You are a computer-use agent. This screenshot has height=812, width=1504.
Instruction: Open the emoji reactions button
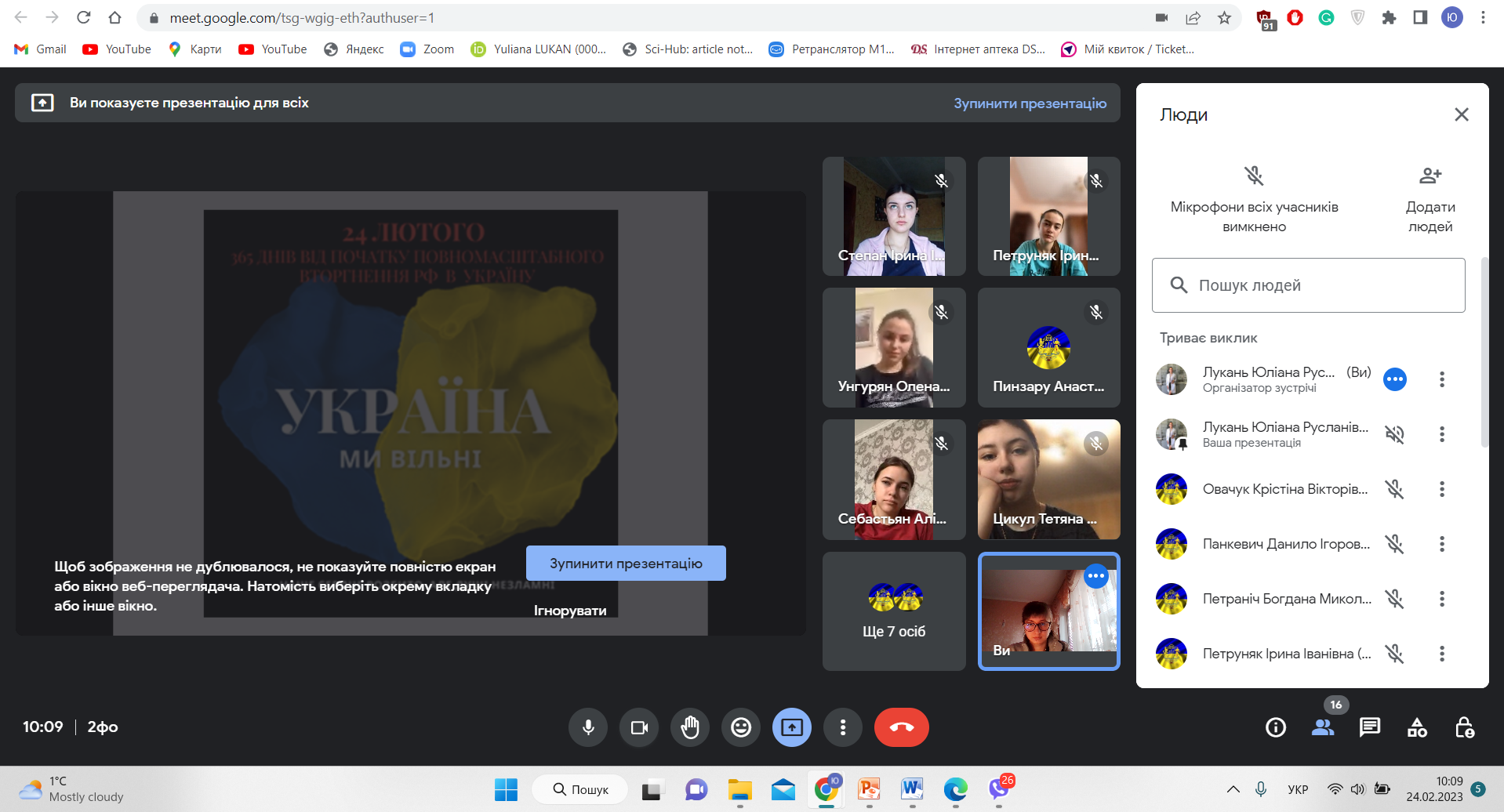[x=741, y=727]
